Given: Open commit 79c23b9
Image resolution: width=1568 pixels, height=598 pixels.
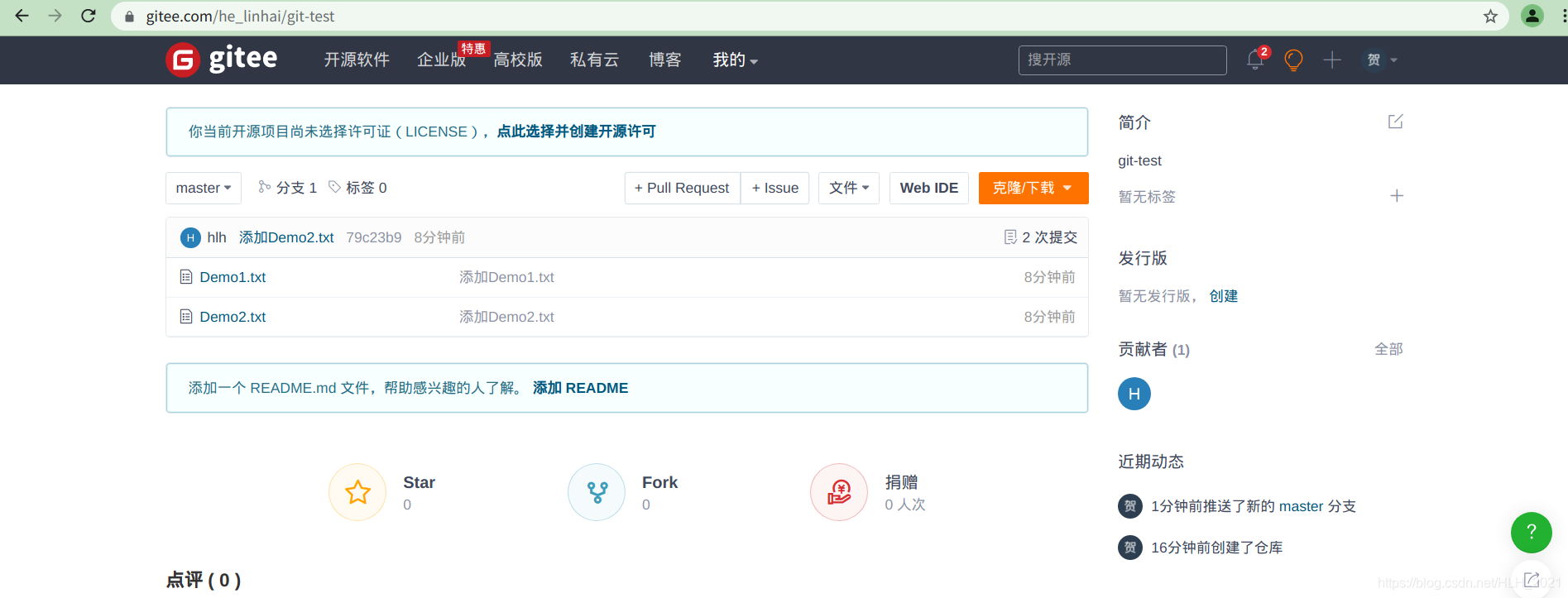Looking at the screenshot, I should click(x=373, y=237).
